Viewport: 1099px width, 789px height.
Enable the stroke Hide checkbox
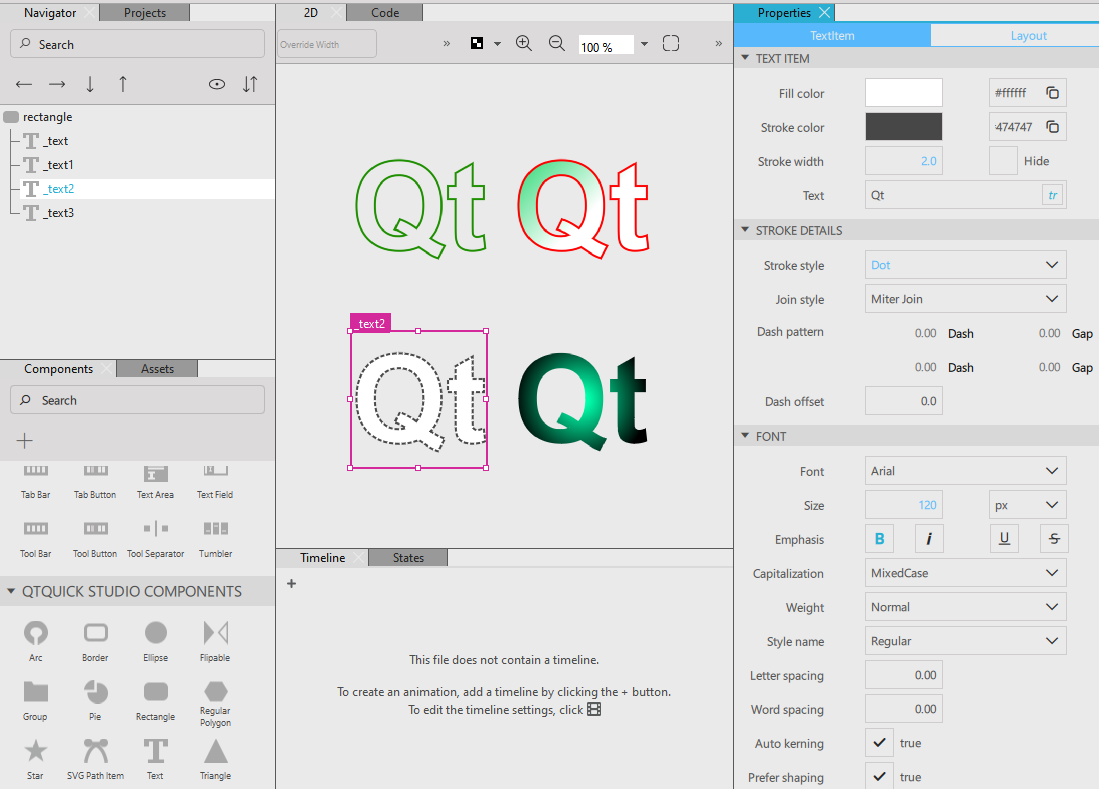click(1003, 161)
